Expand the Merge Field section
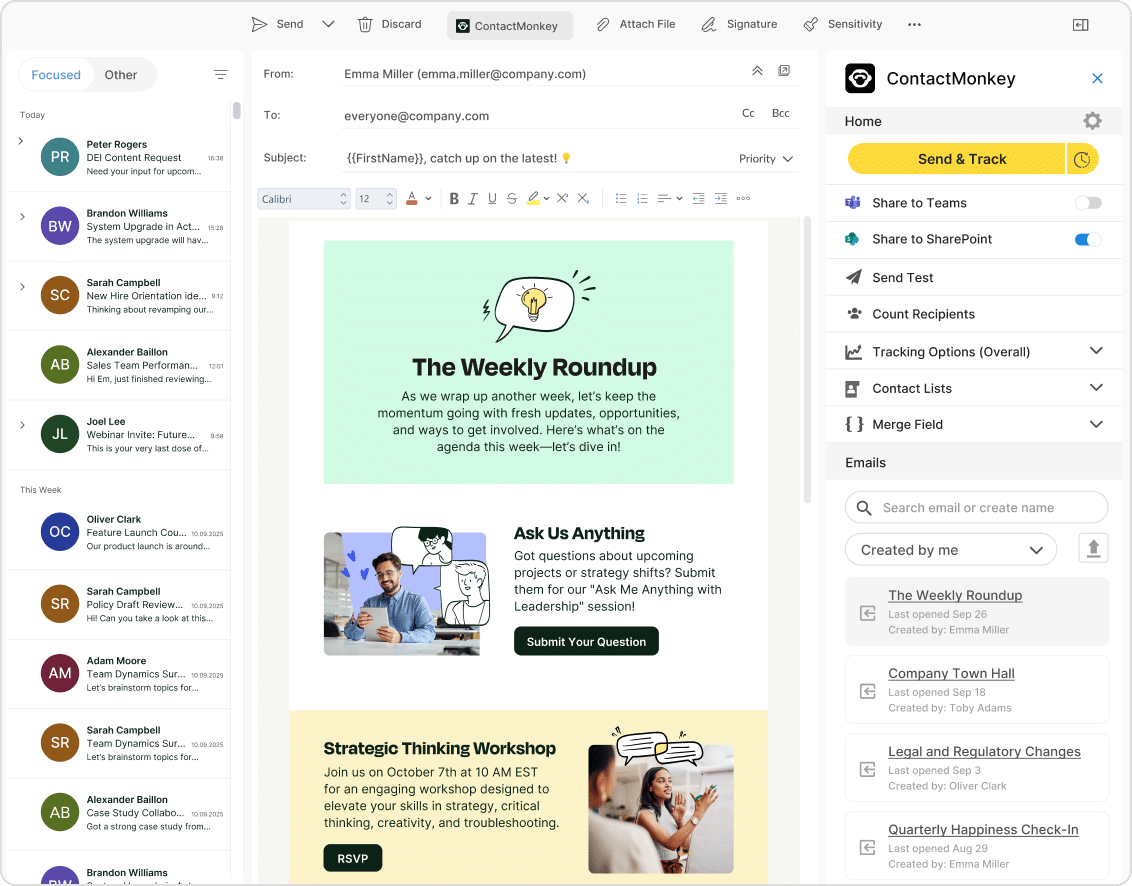Screen dimensions: 1132x886 pyautogui.click(x=1096, y=424)
